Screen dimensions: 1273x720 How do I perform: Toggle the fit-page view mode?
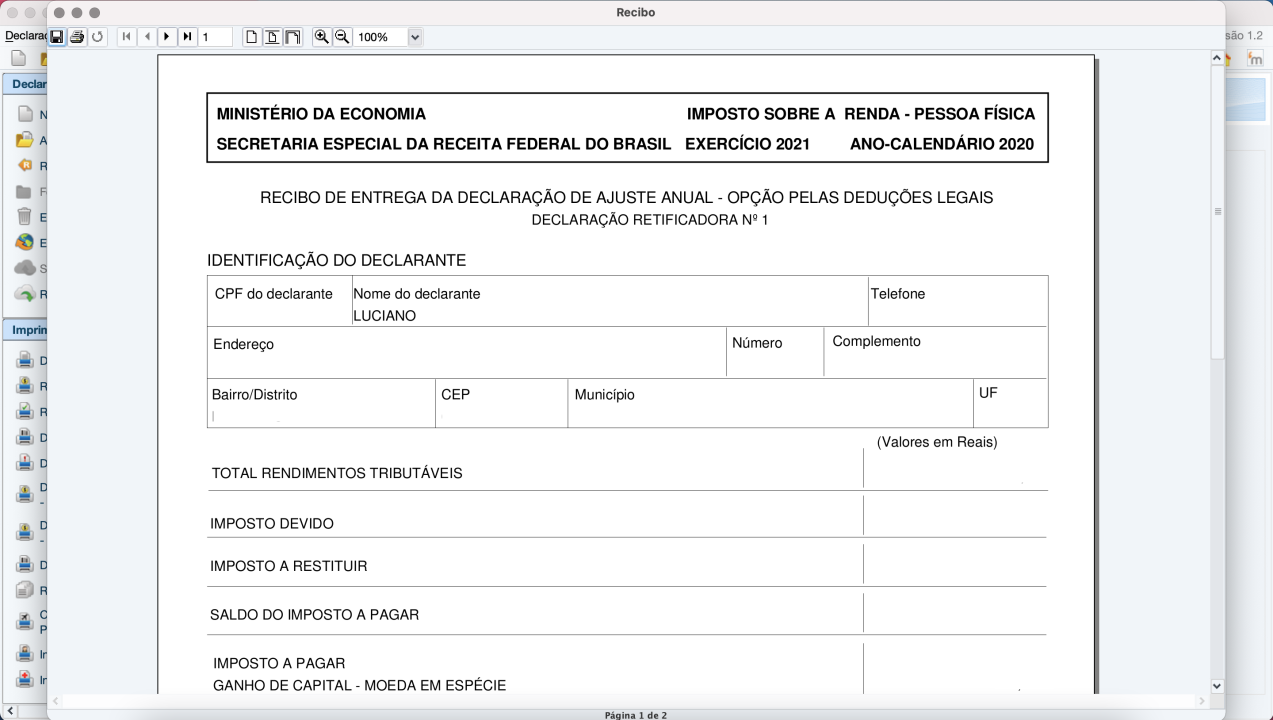[270, 36]
